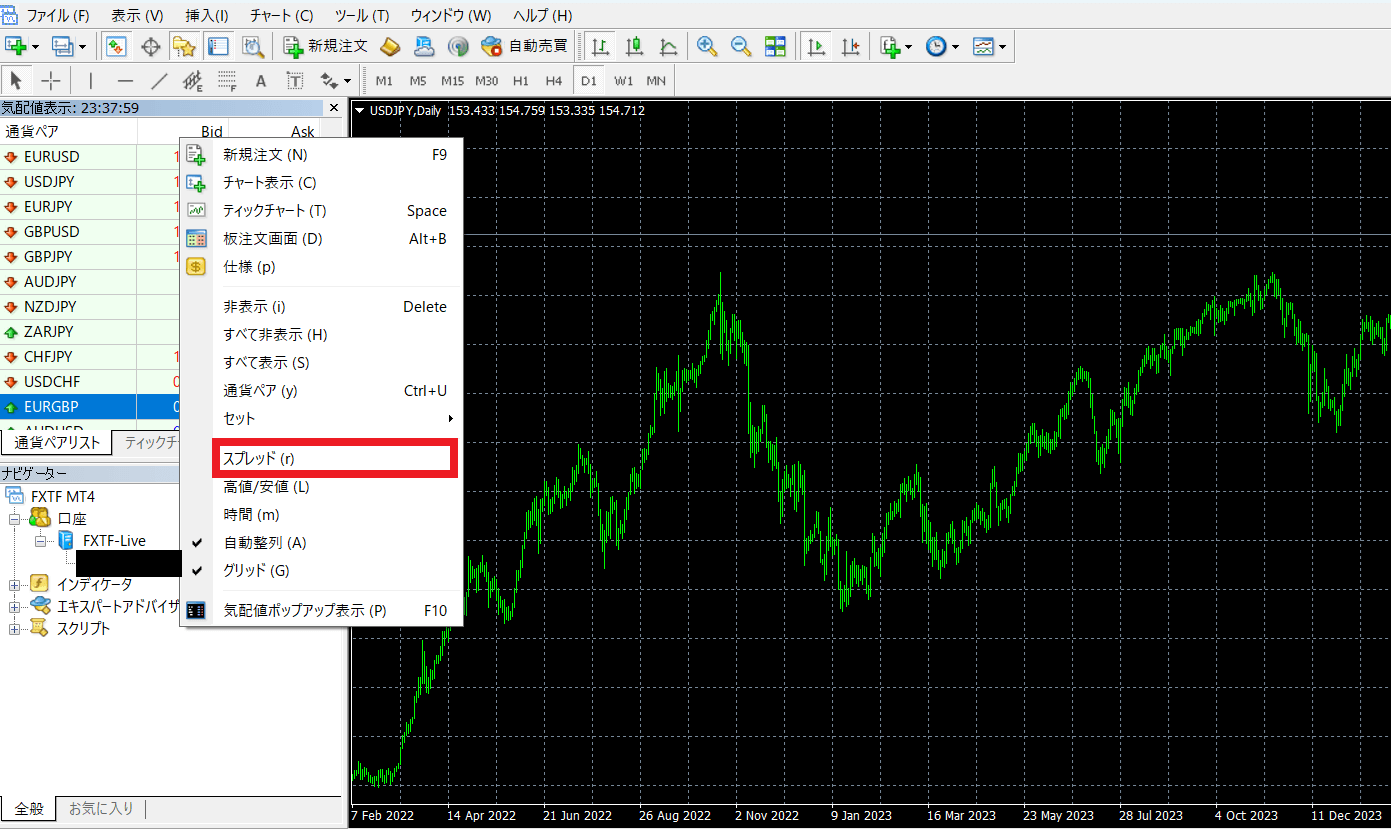
Task: Select the Fibonacci retracement tool
Action: (226, 81)
